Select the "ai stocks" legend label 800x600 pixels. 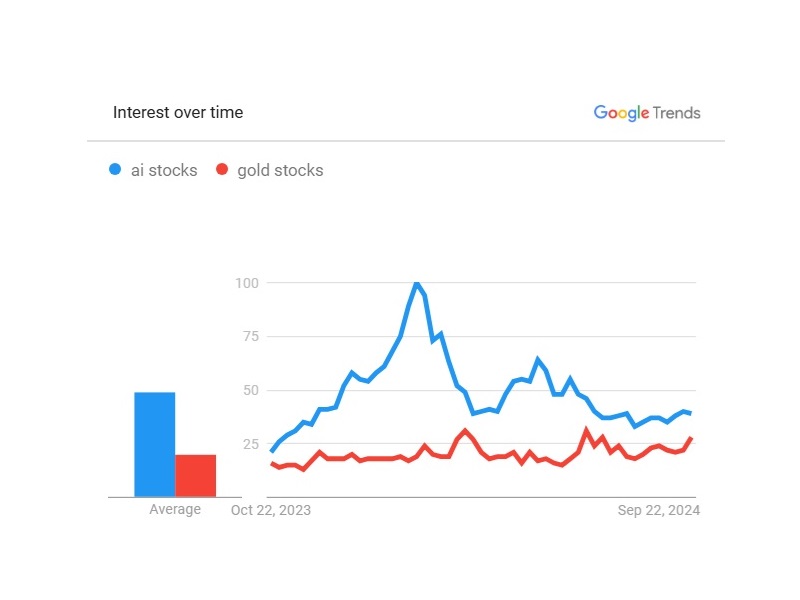coord(164,170)
